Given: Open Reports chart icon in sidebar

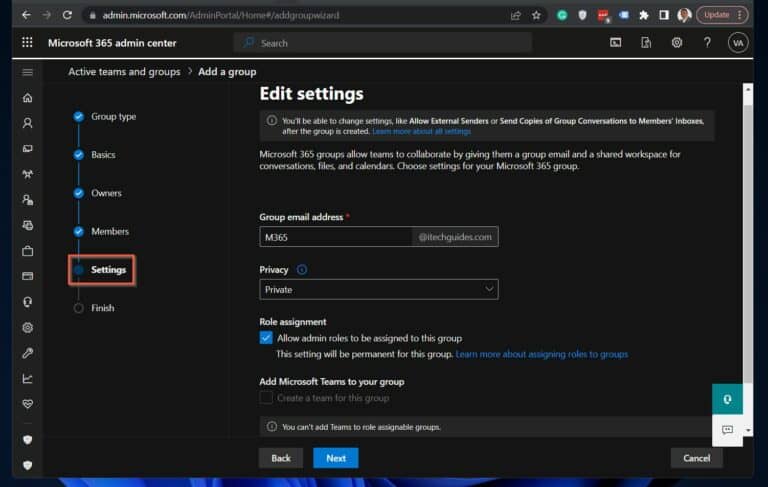Looking at the screenshot, I should click(27, 378).
